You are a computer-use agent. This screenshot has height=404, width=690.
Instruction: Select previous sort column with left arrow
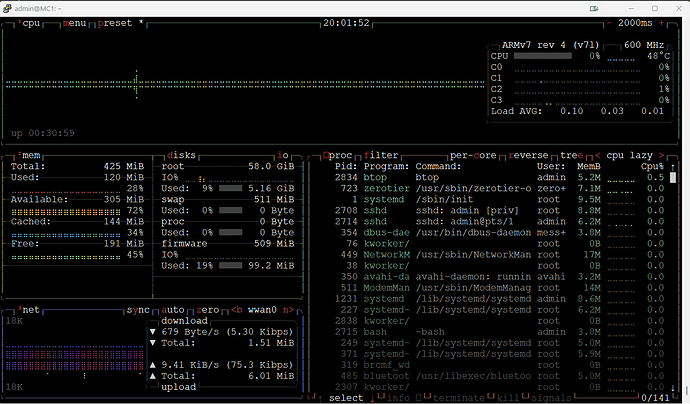598,155
